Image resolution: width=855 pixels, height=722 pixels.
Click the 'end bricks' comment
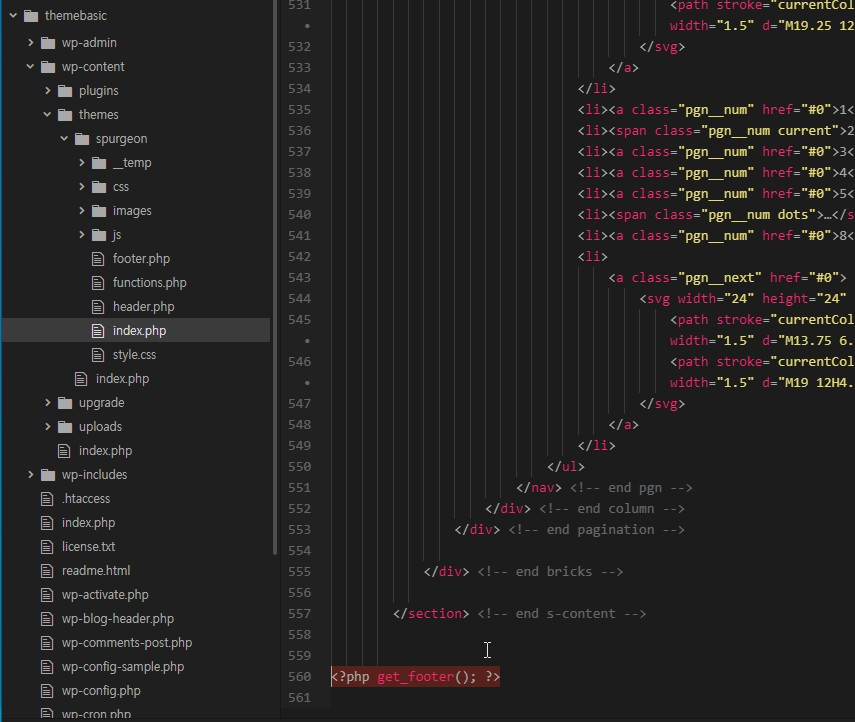click(x=550, y=571)
